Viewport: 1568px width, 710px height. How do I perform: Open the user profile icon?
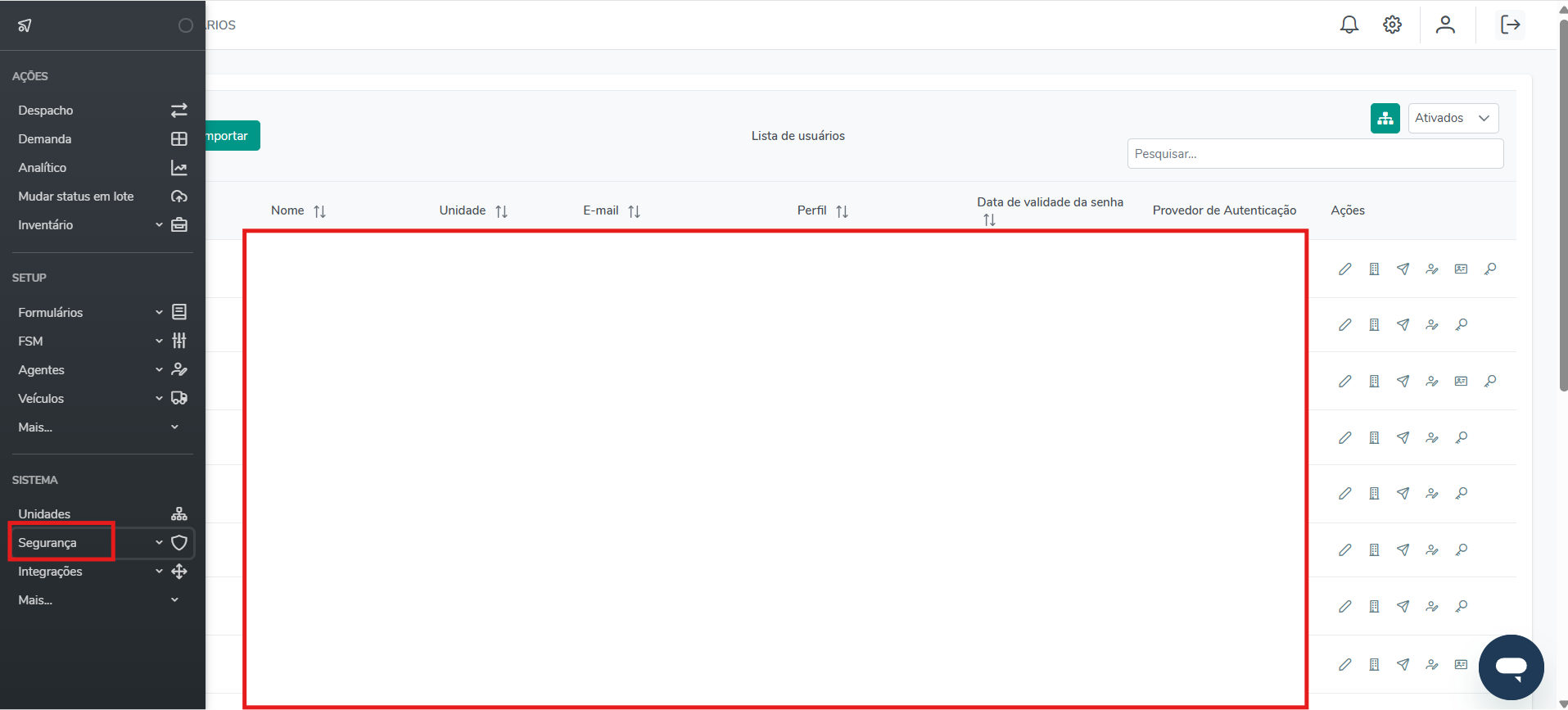pyautogui.click(x=1445, y=25)
